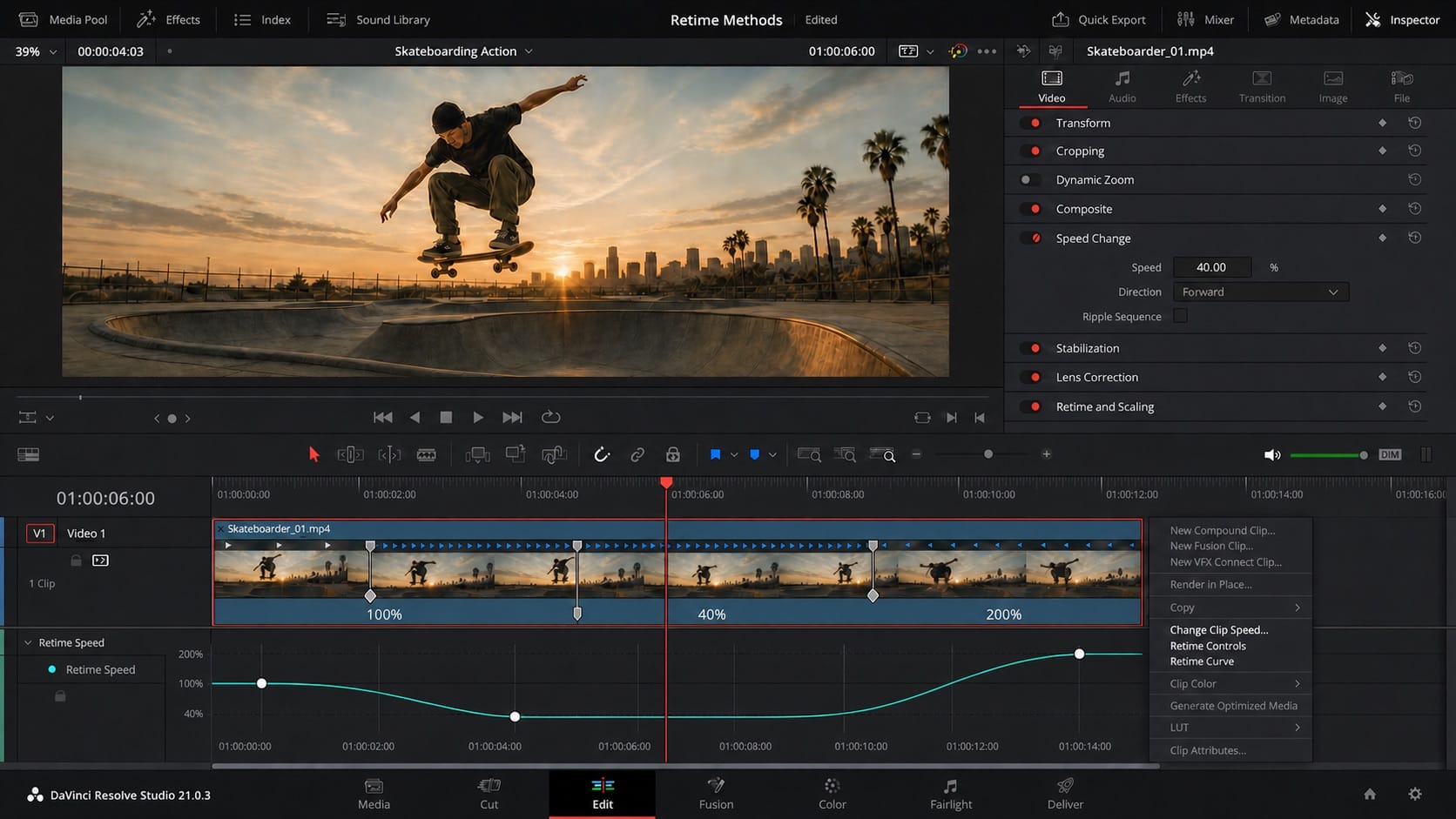Viewport: 1456px width, 819px height.
Task: Expand the Retime and Scaling section
Action: pos(1104,406)
